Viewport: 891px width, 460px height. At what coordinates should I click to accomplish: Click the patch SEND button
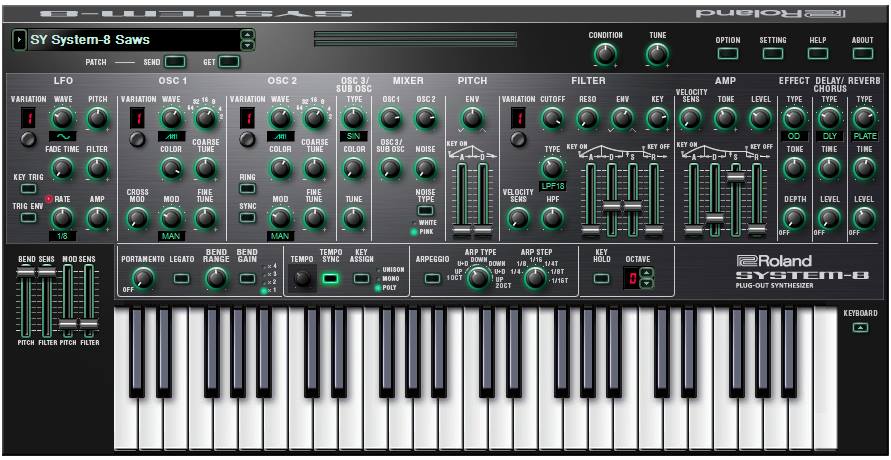(x=175, y=62)
